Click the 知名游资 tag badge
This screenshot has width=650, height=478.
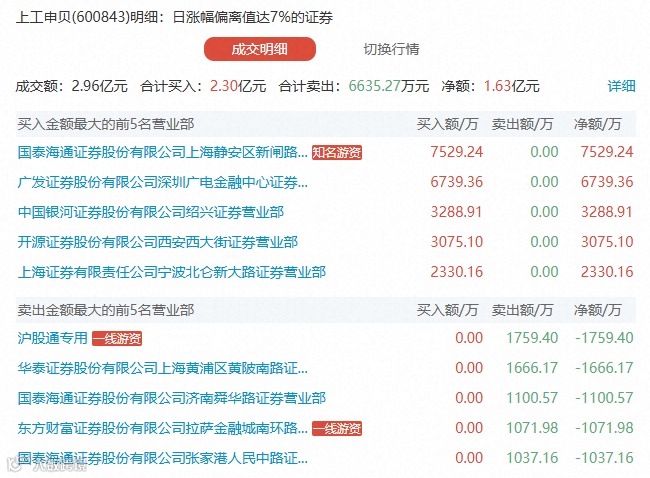[337, 153]
